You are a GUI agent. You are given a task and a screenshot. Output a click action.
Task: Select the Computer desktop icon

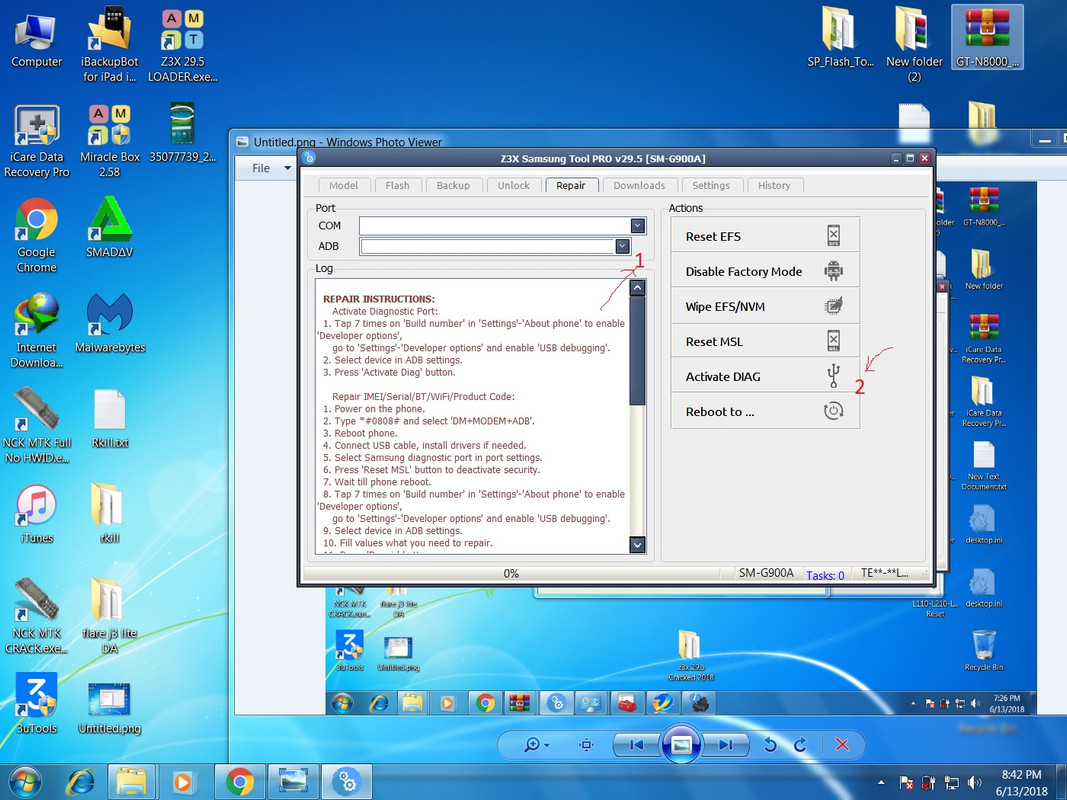[x=36, y=39]
